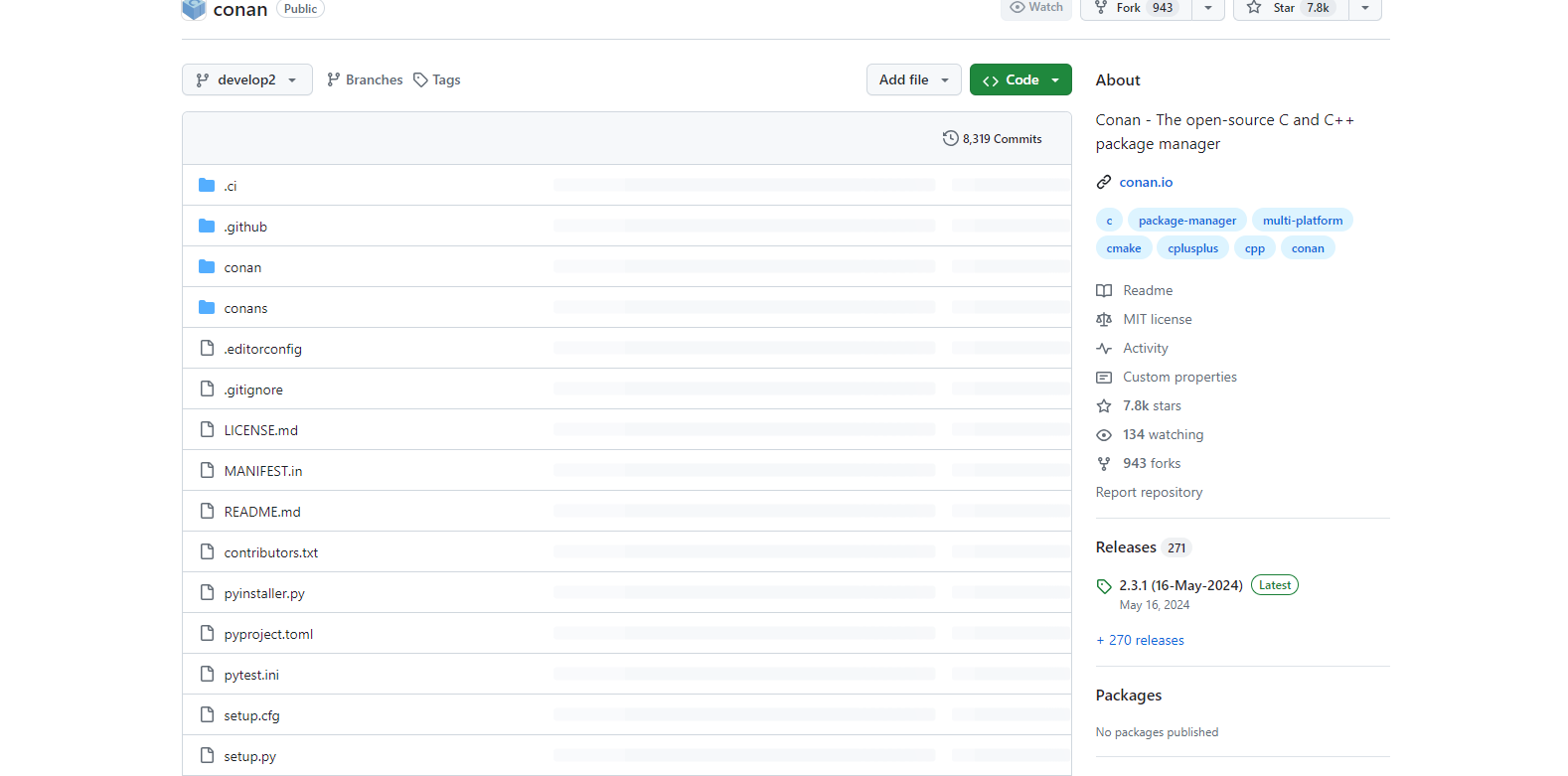1568x776 pixels.
Task: Open the Tags link
Action: (x=437, y=79)
